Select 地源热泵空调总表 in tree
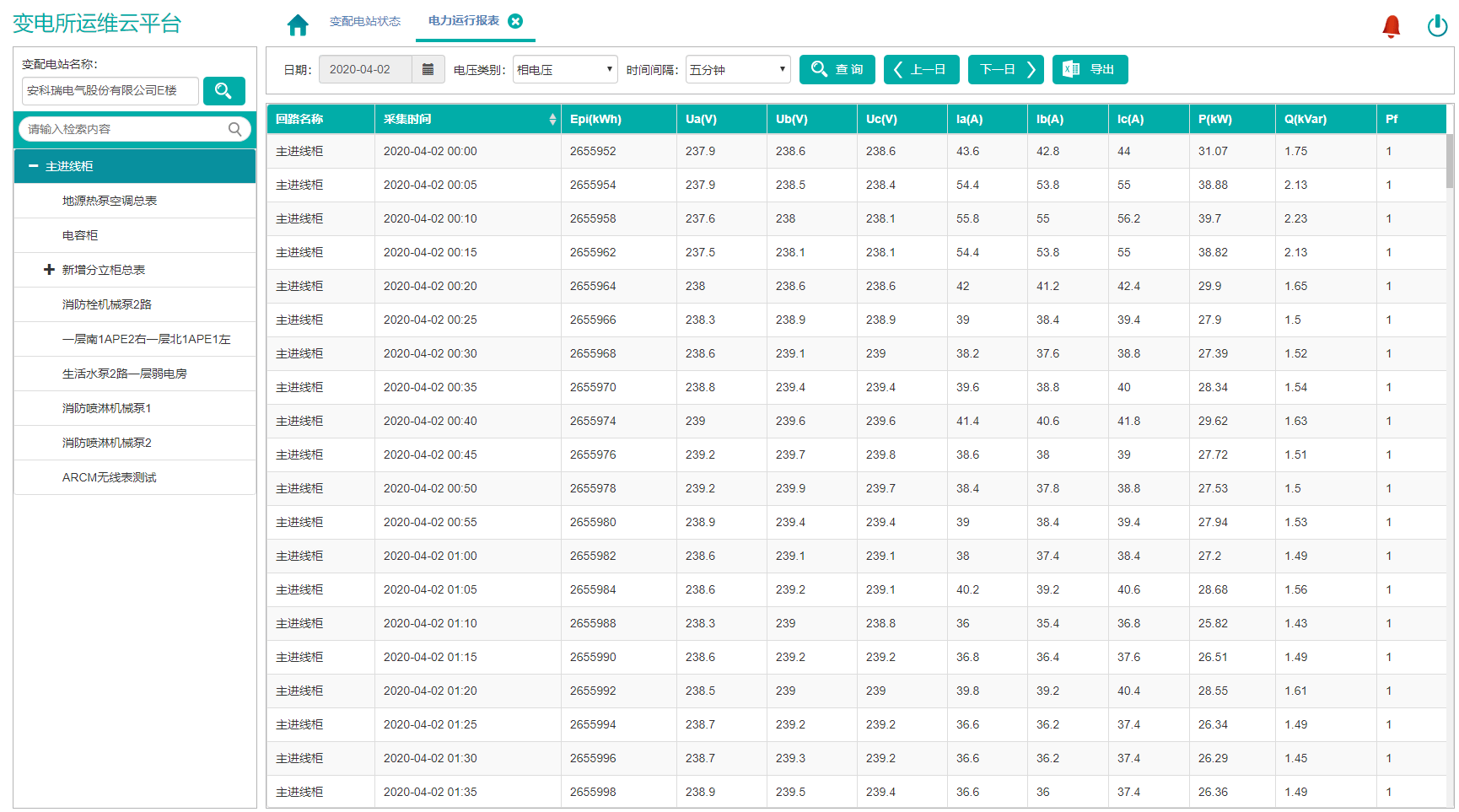The width and height of the screenshot is (1459, 812). click(x=110, y=201)
